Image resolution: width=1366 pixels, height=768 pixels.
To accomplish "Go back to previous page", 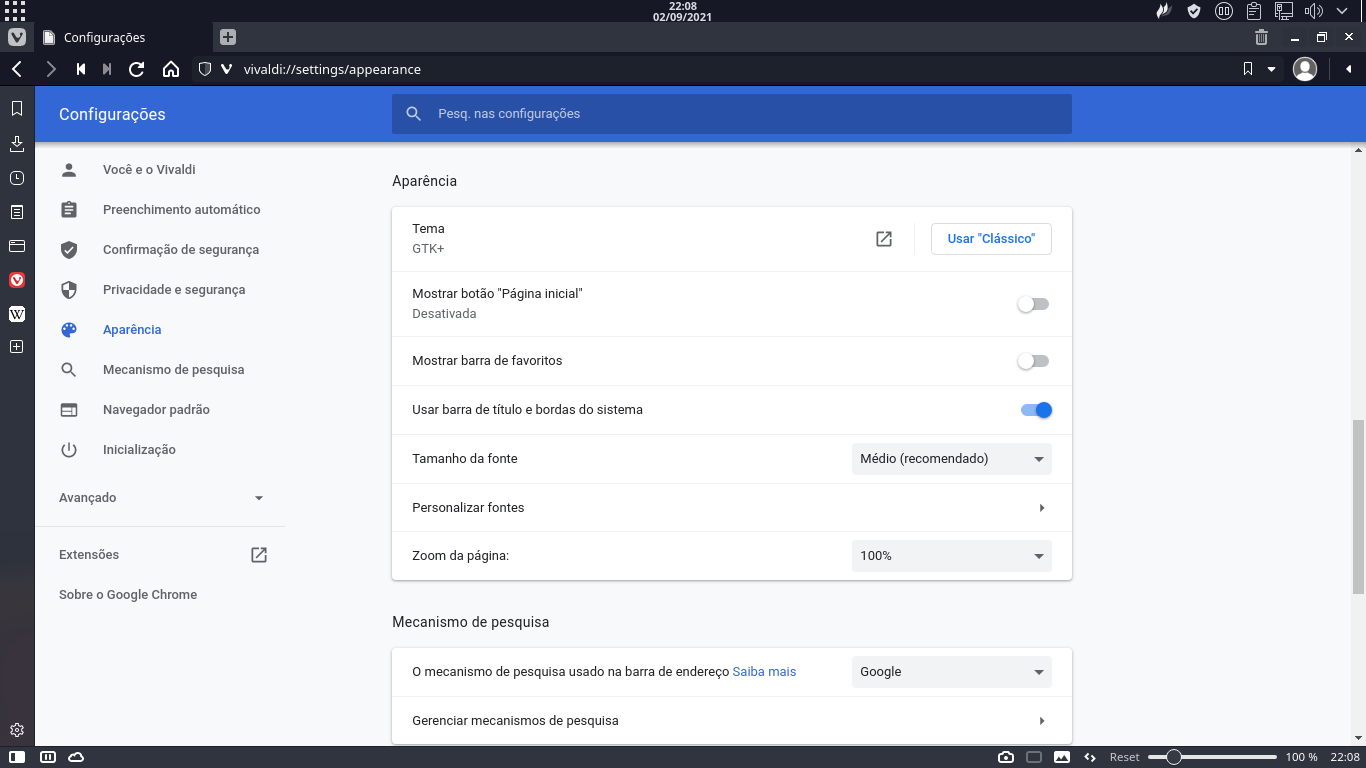I will [x=17, y=69].
